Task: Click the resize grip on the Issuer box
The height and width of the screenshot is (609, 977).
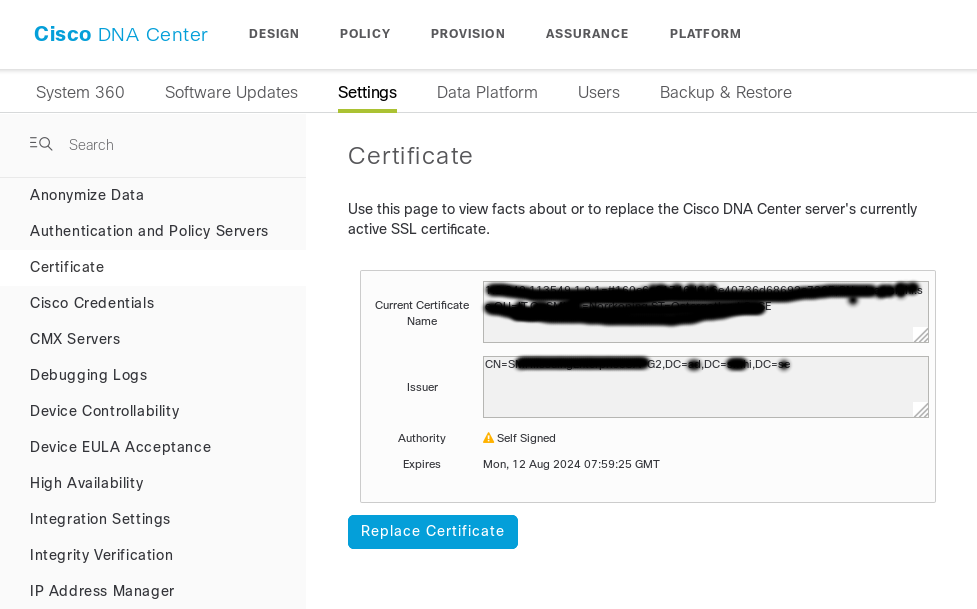Action: [x=919, y=411]
